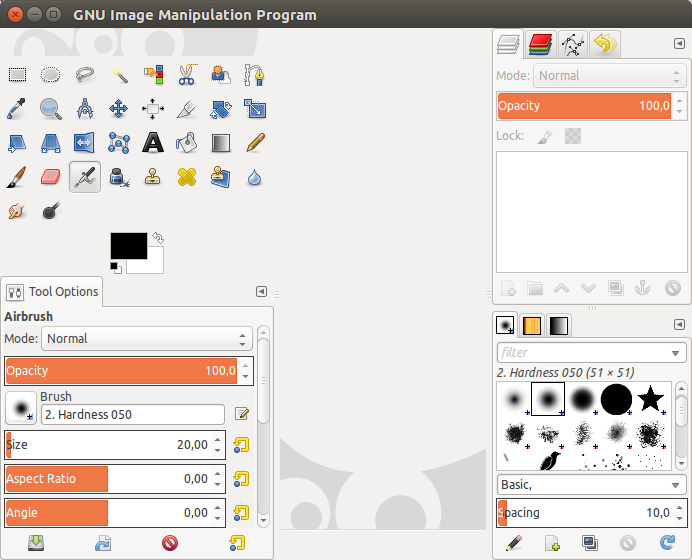Viewport: 692px width, 560px height.
Task: Select the Move tool
Action: pos(118,109)
